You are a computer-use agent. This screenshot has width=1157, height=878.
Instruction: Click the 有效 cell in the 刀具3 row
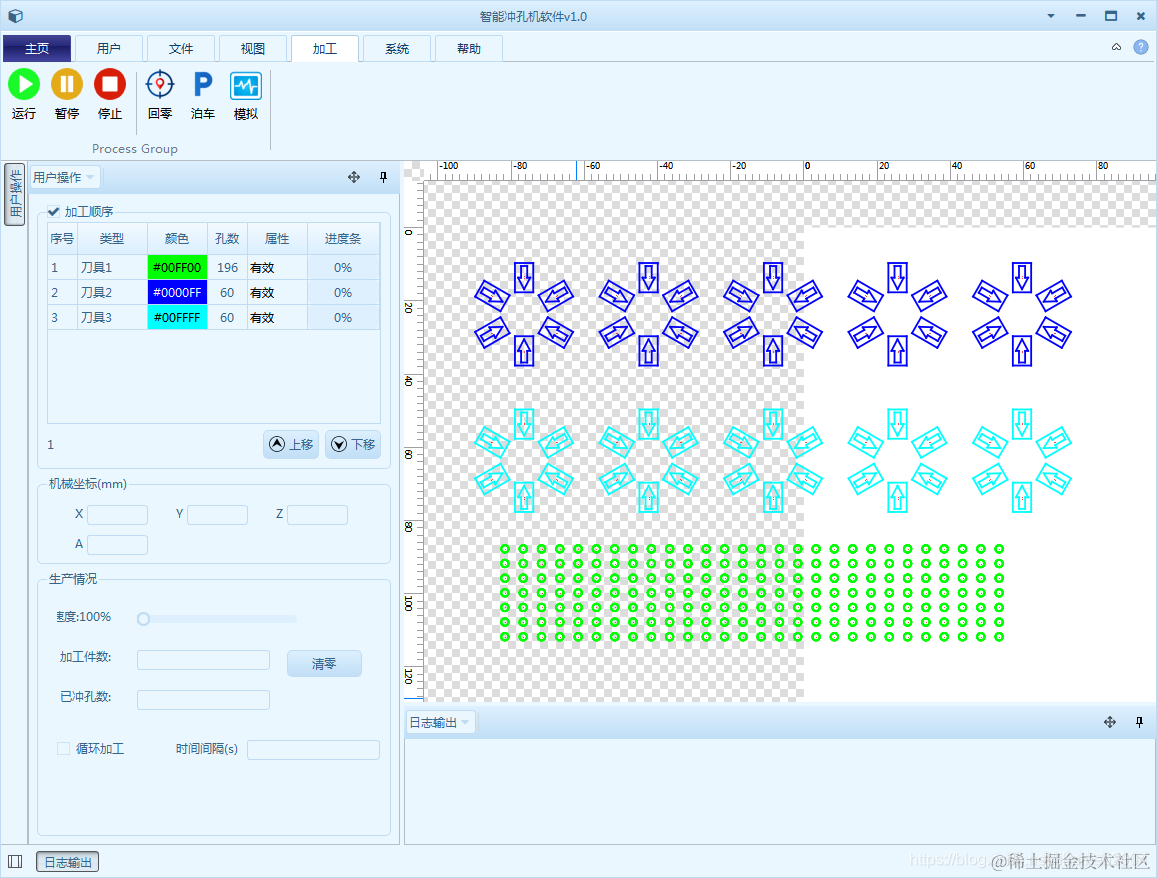click(x=277, y=317)
